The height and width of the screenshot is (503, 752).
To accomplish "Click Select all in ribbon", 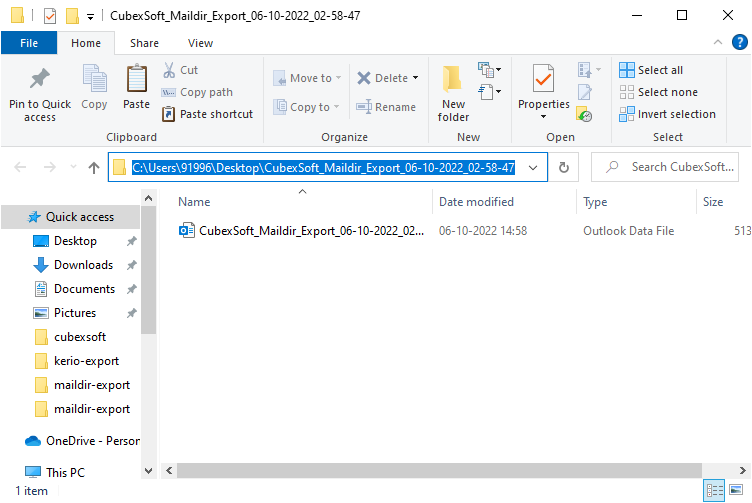I will pyautogui.click(x=651, y=70).
